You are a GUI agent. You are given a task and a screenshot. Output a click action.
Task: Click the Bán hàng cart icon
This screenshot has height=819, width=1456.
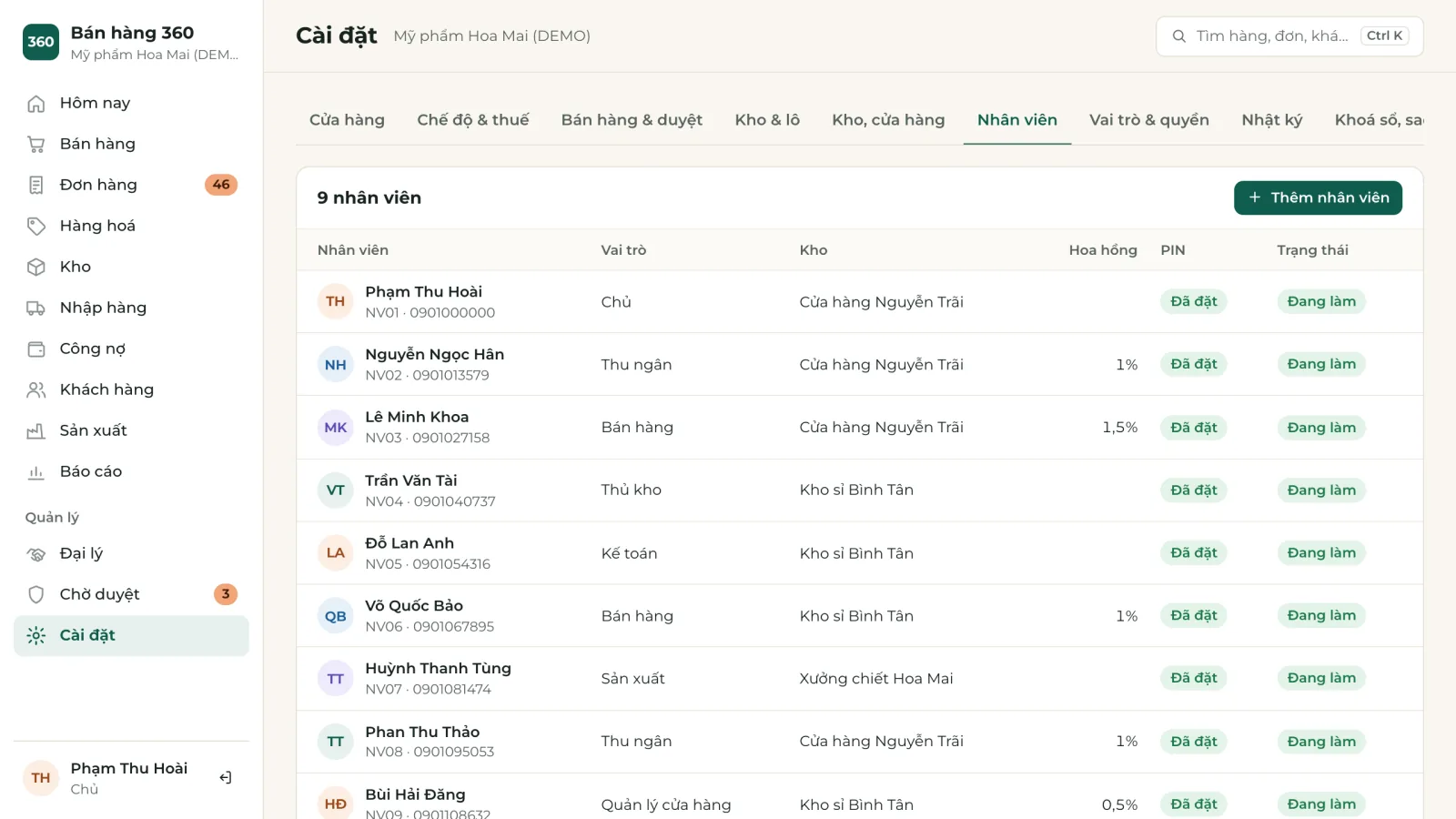coord(36,145)
